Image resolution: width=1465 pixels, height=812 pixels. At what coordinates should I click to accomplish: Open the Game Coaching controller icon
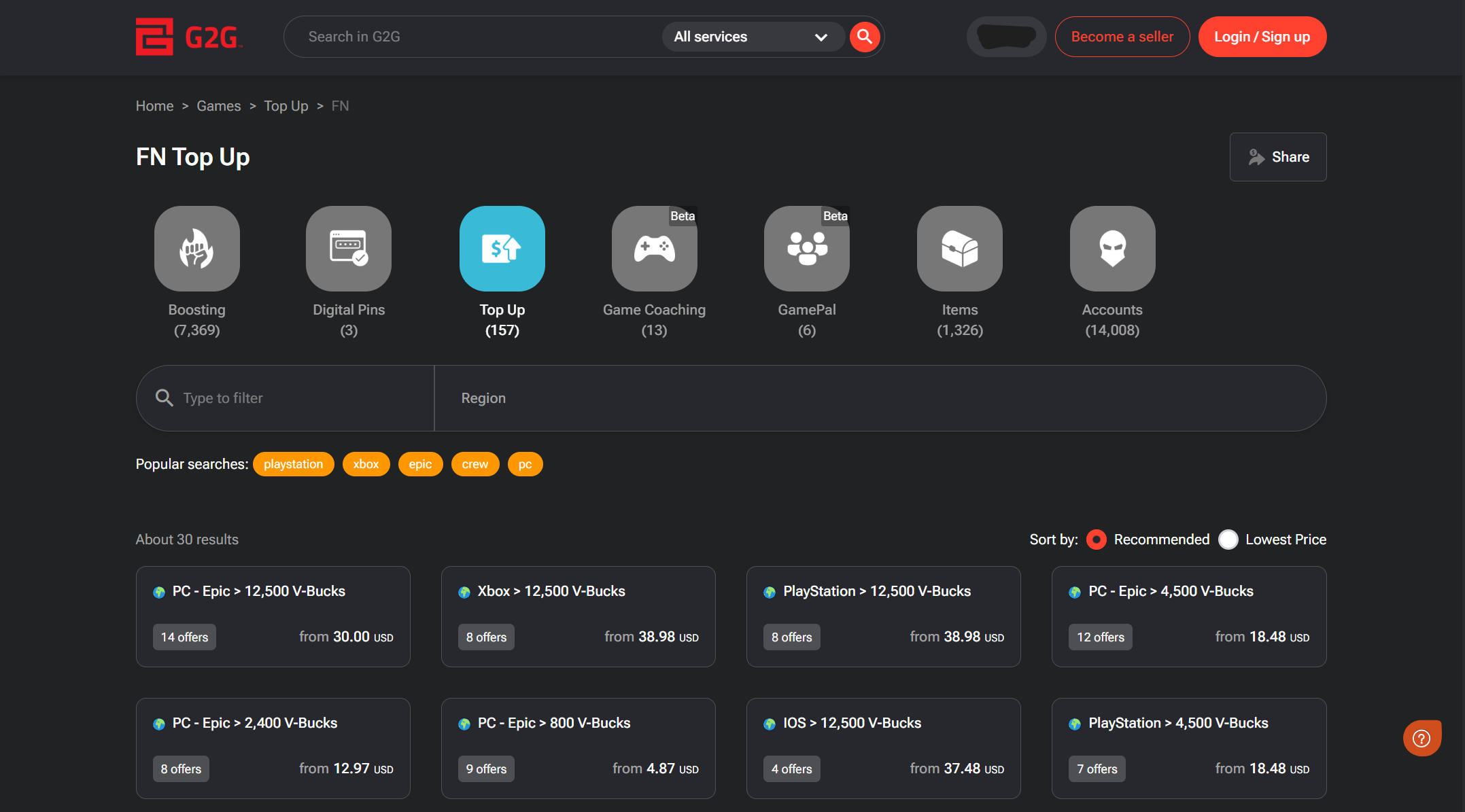pyautogui.click(x=655, y=249)
